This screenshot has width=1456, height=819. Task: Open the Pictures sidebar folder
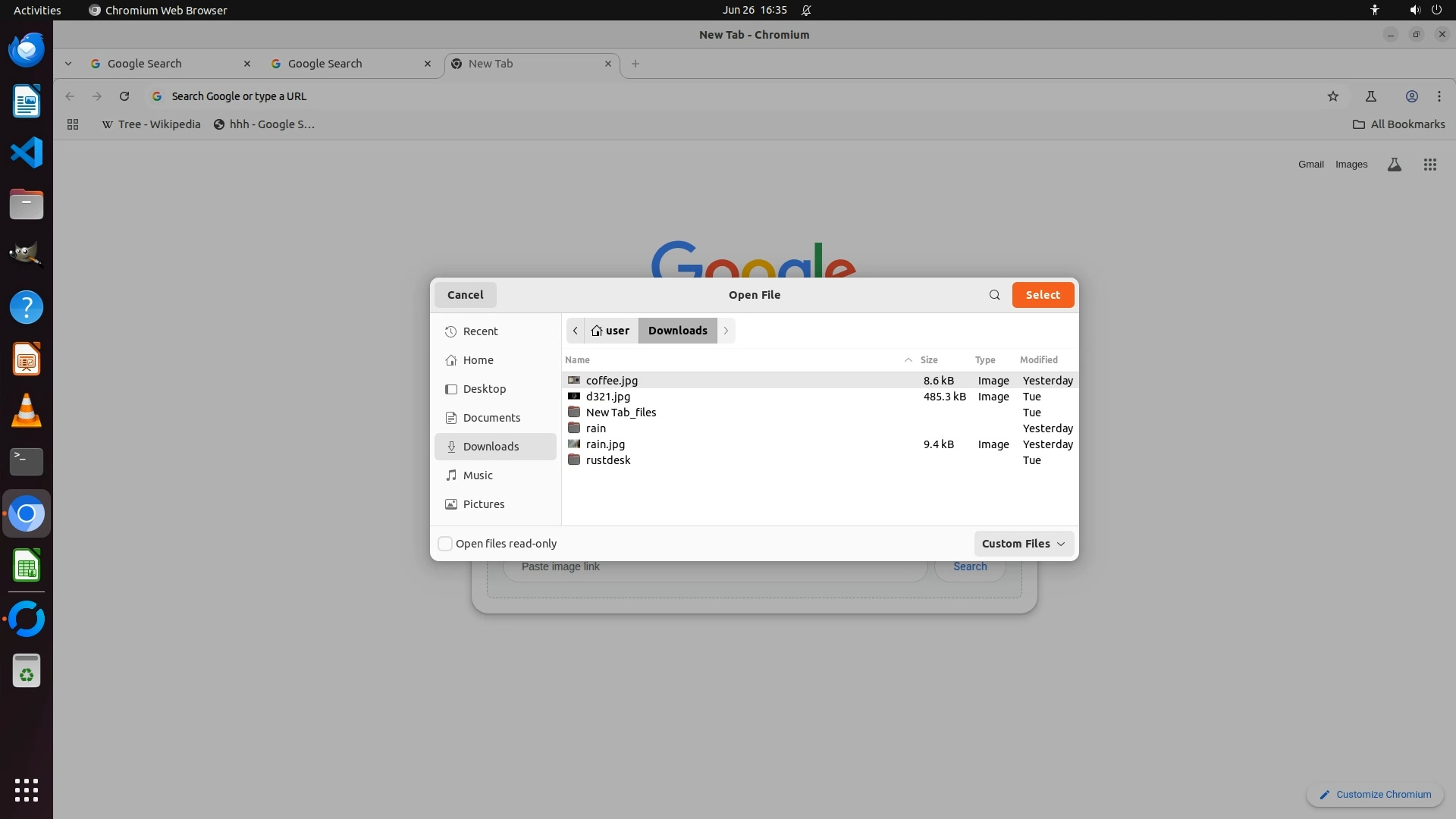483,504
